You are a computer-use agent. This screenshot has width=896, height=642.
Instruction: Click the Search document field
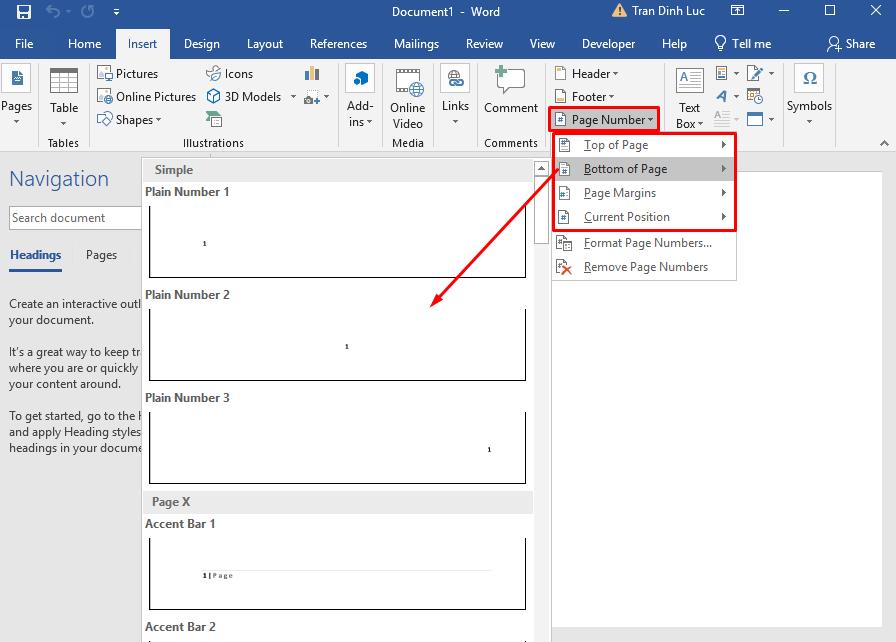coord(75,218)
